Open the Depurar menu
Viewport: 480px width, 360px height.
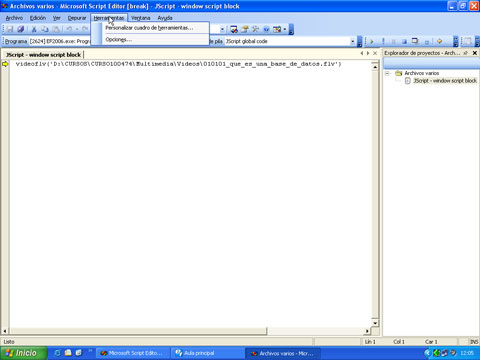77,18
